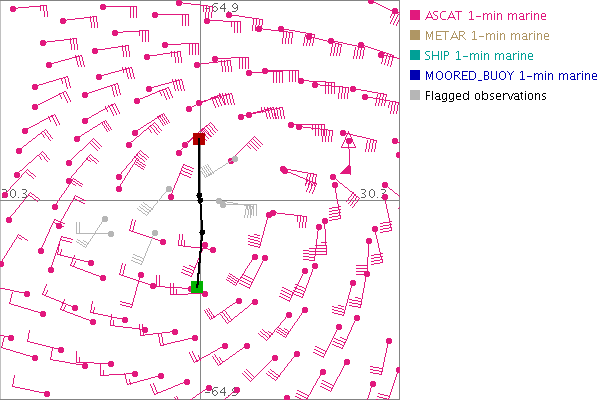Click the ASCAT pink legend square
The height and width of the screenshot is (400, 600).
point(416,16)
